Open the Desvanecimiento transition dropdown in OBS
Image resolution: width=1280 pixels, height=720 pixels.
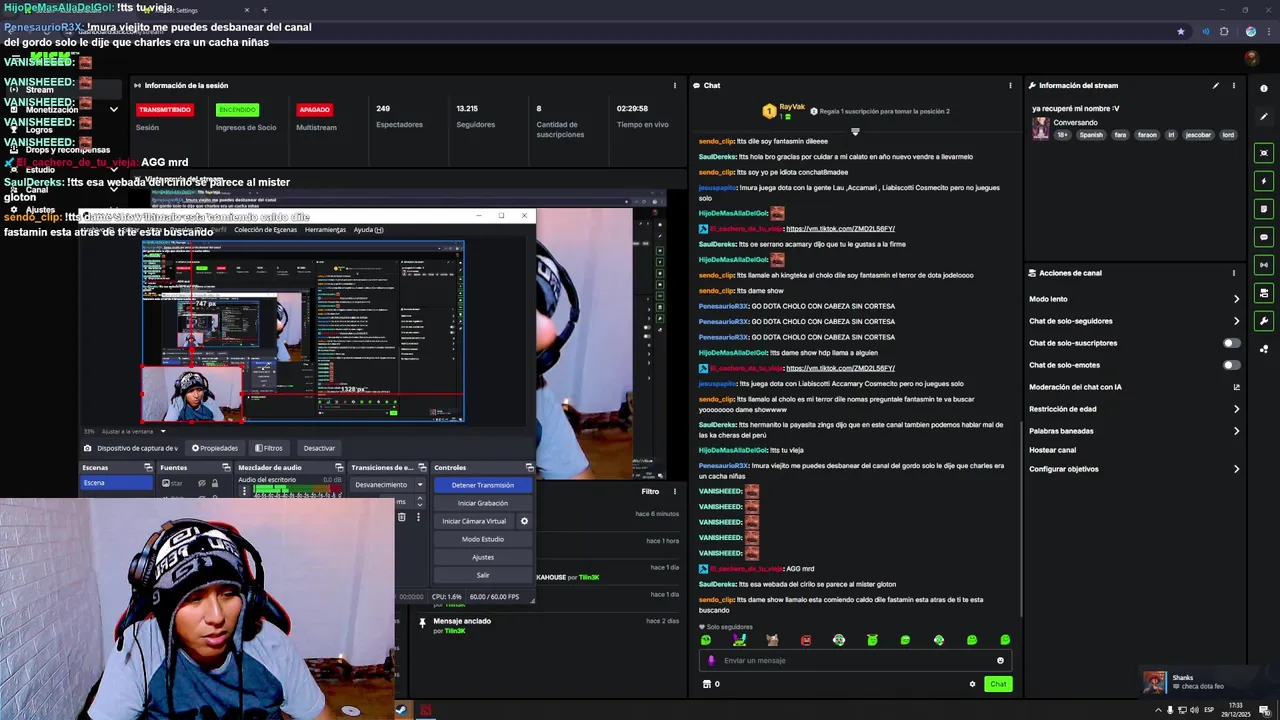coord(388,485)
